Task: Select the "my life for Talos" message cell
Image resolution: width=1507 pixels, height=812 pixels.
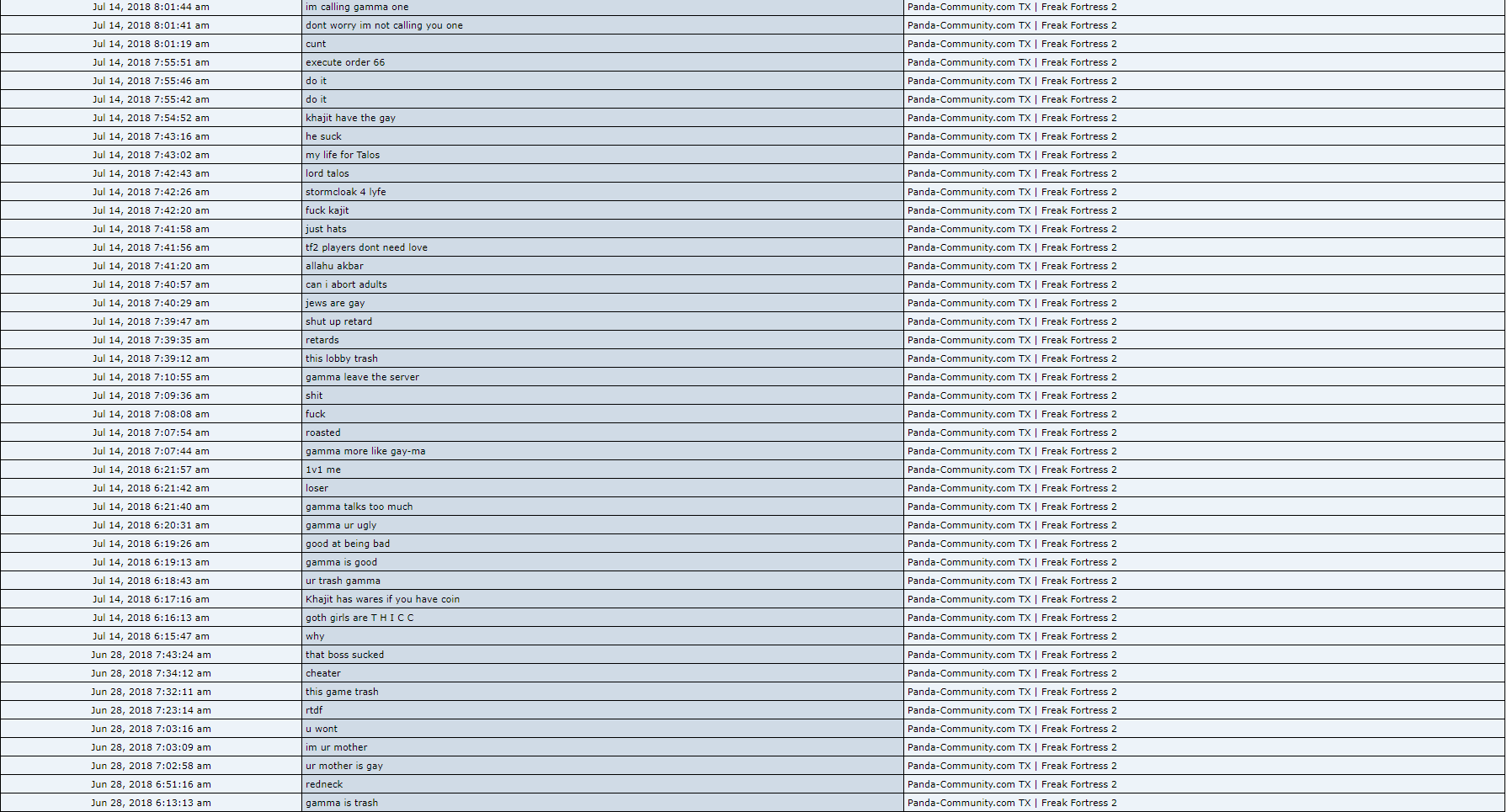Action: pyautogui.click(x=343, y=155)
